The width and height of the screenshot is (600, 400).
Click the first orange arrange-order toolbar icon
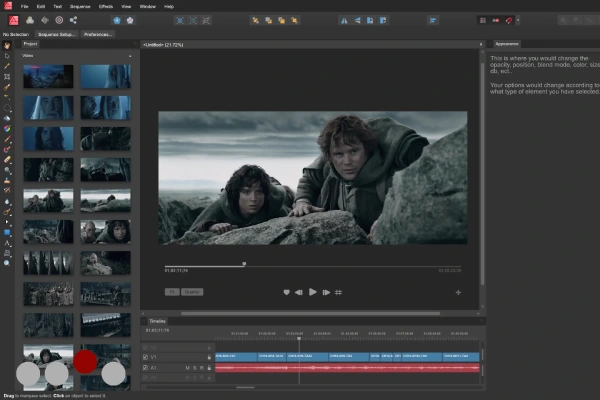(255, 21)
